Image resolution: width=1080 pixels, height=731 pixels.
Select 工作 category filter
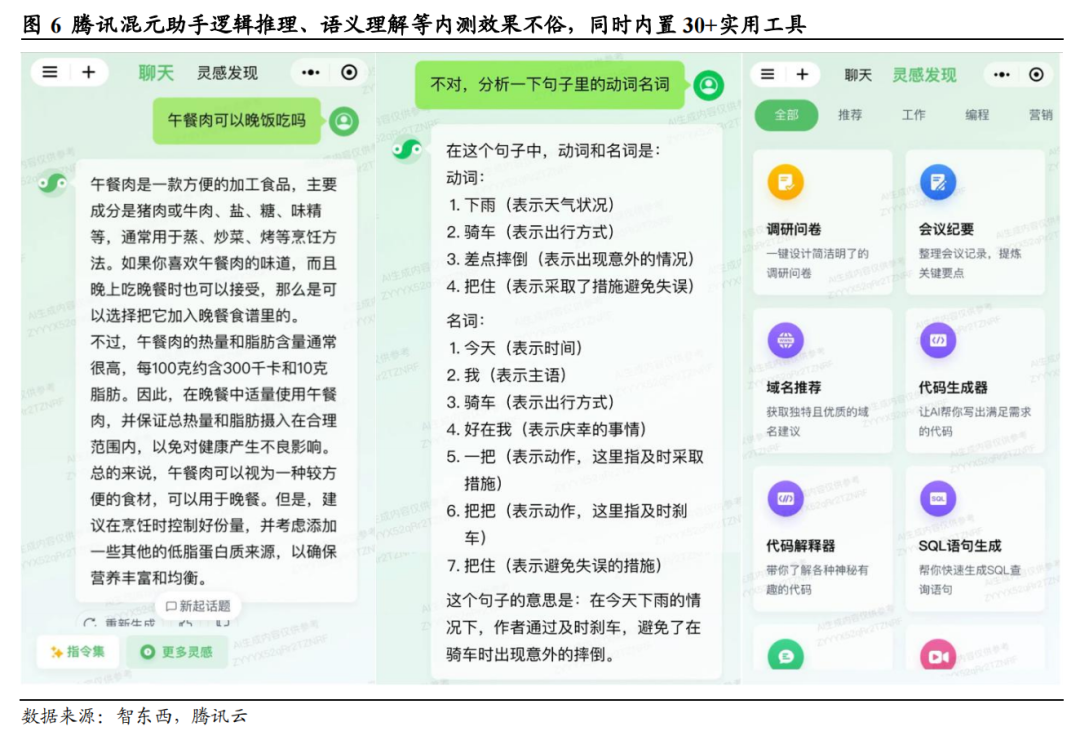coord(914,115)
